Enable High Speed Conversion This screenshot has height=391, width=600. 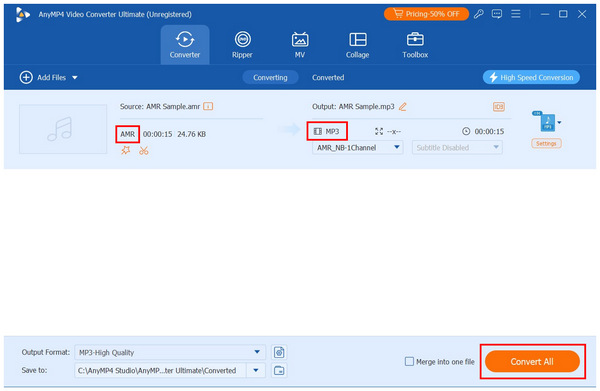coord(531,77)
